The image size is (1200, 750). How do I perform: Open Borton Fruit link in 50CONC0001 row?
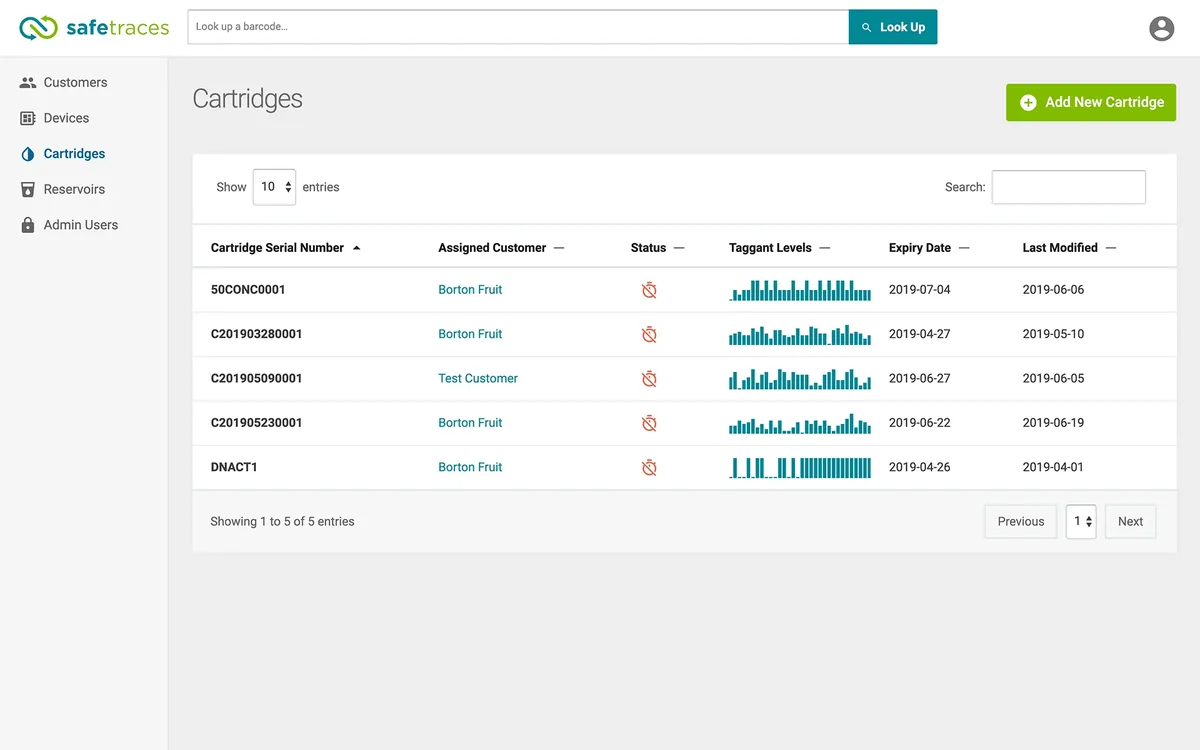(470, 290)
